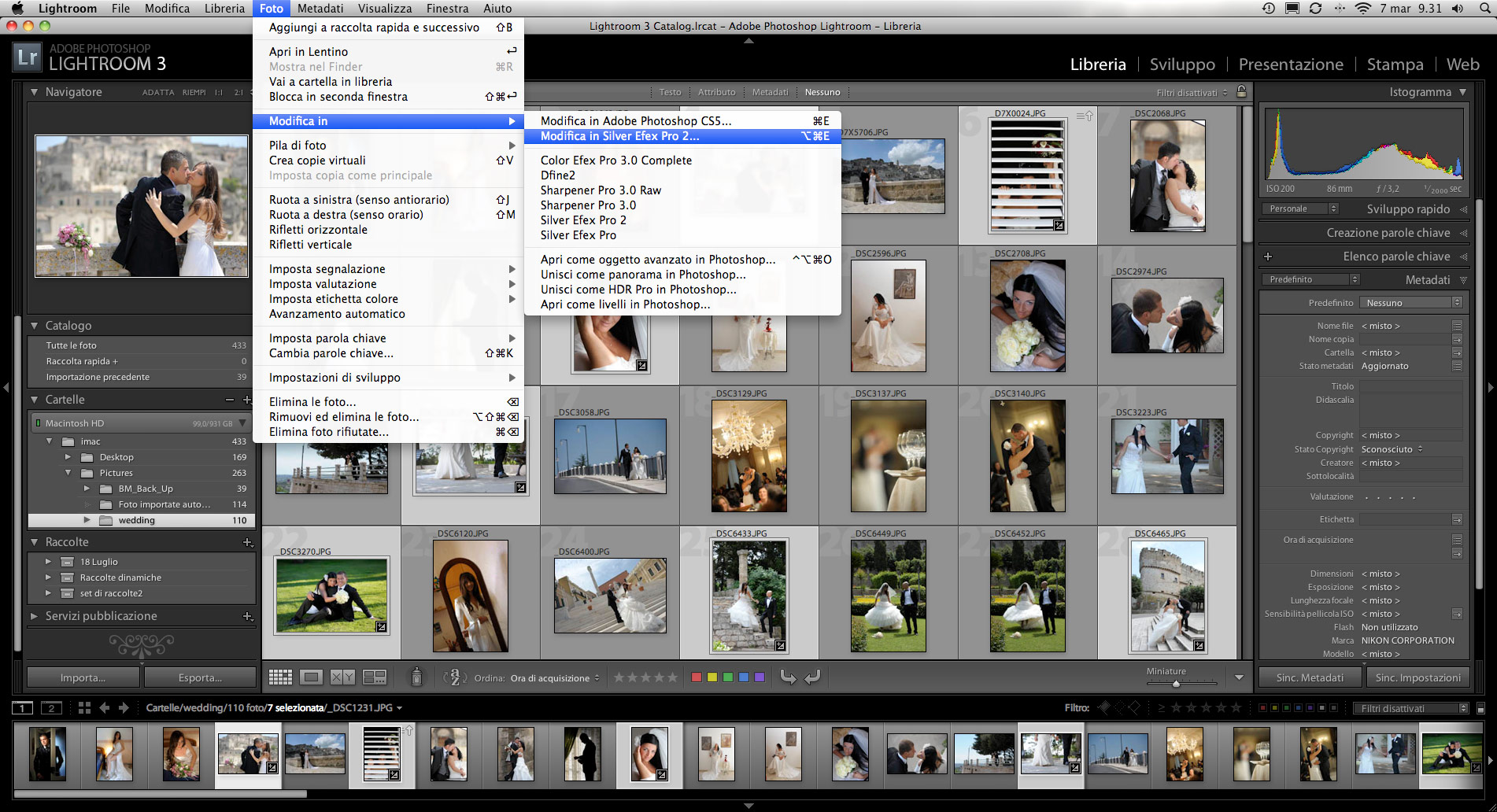1497x812 pixels.
Task: Adjust the Miniature thumbnail size slider
Action: coord(1176,683)
